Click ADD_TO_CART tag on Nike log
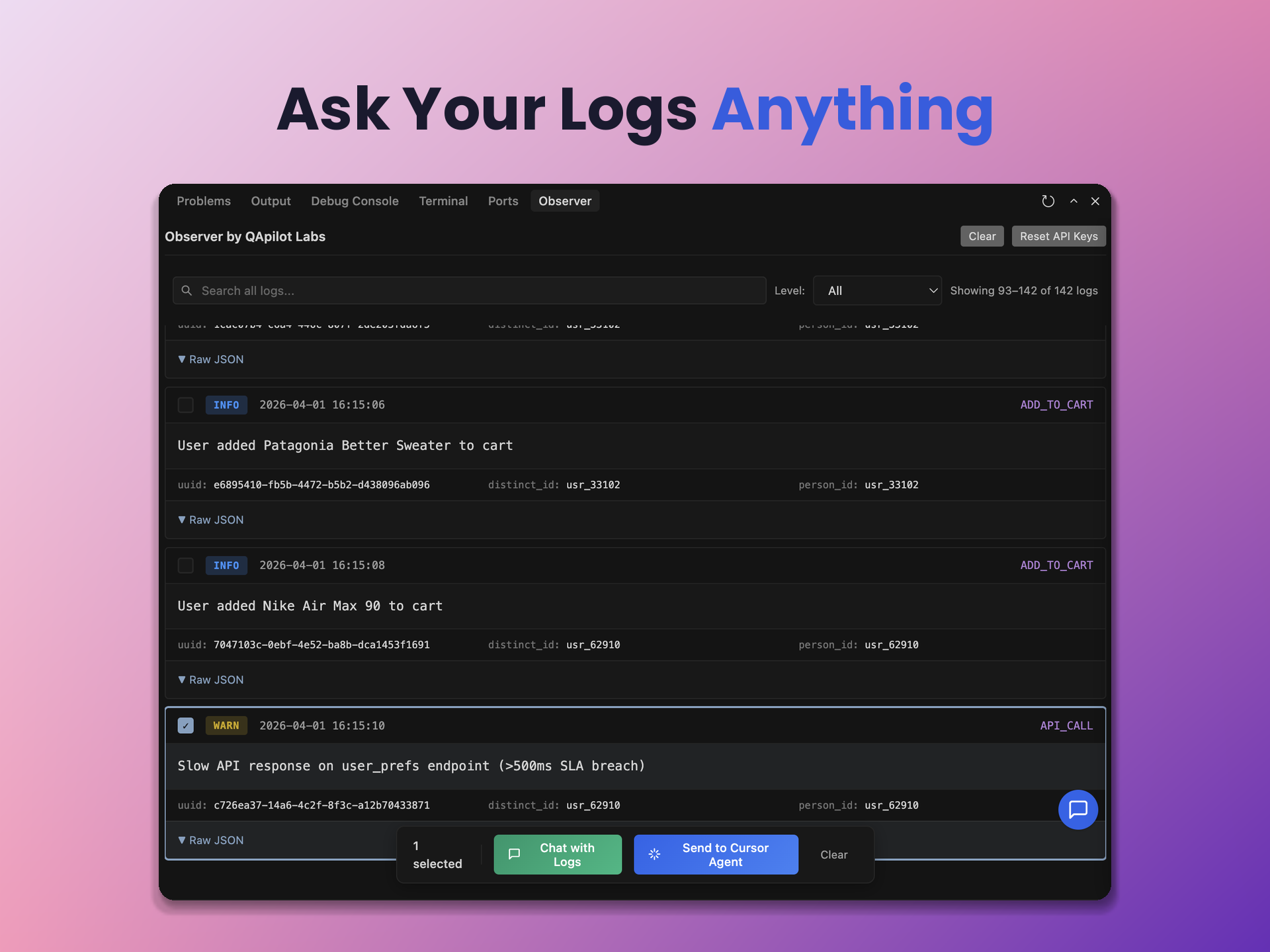The image size is (1270, 952). pos(1056,565)
